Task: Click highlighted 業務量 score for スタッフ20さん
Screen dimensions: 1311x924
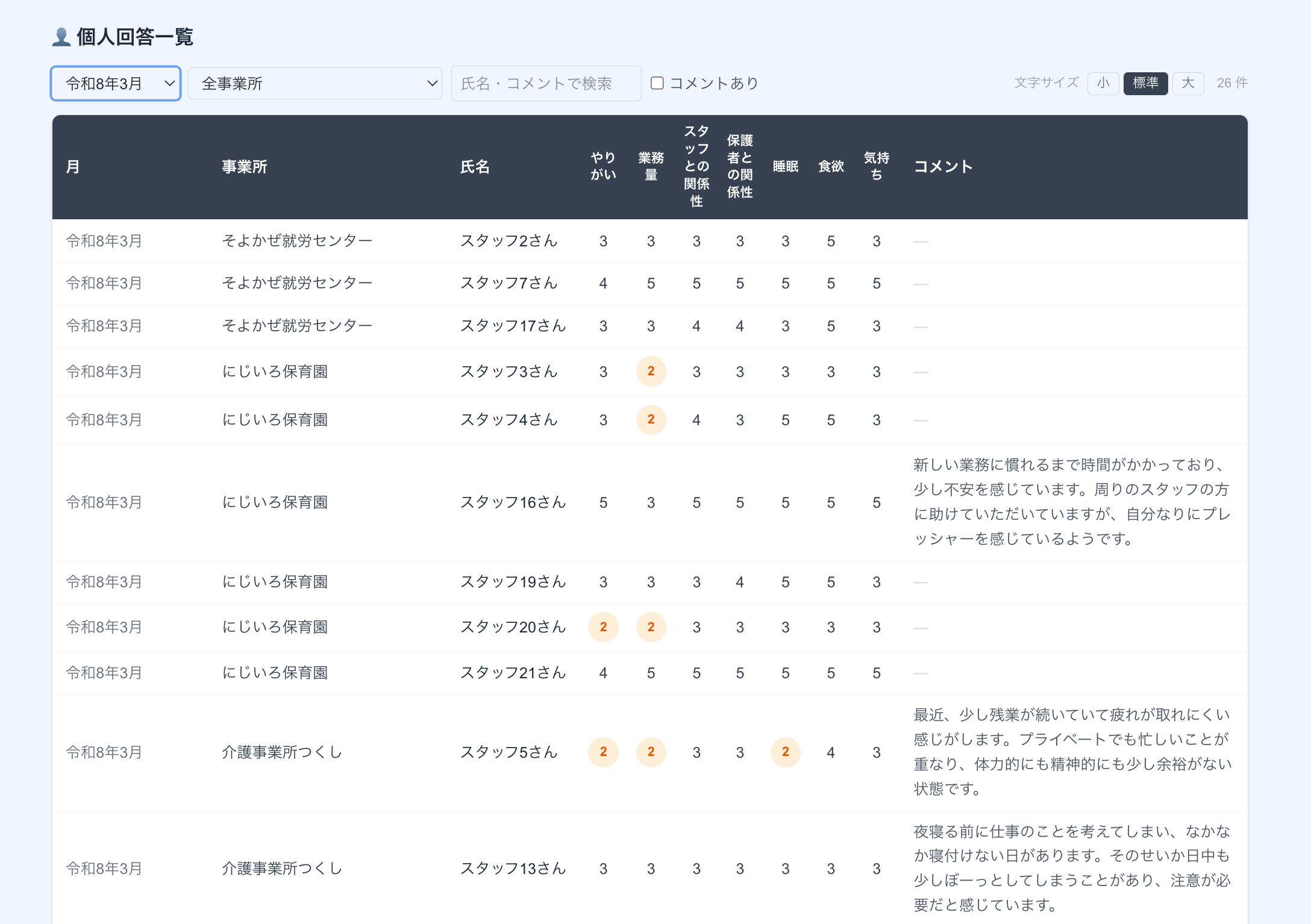Action: coord(651,627)
